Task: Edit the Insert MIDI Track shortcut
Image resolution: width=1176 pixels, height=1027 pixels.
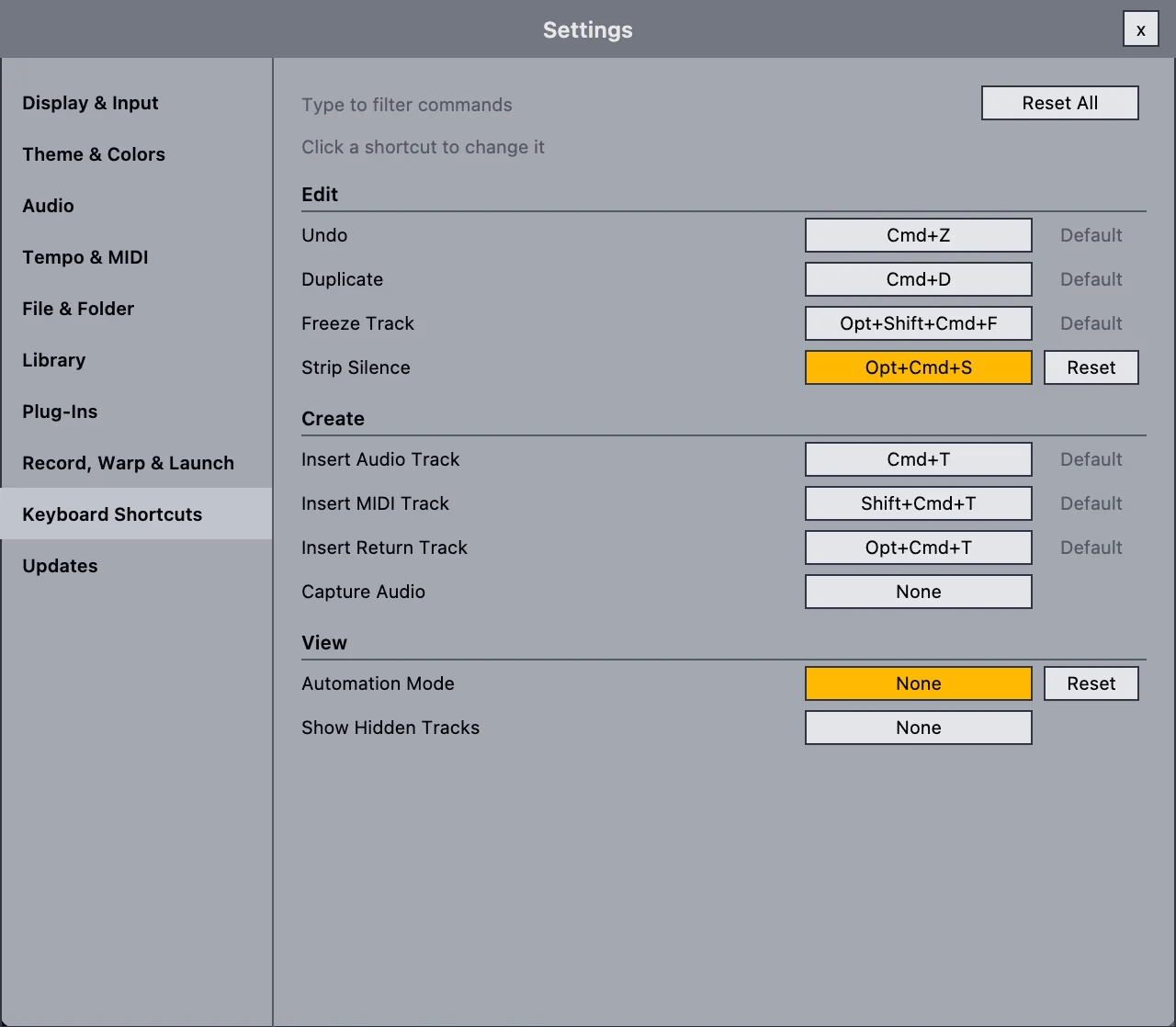Action: 919,503
